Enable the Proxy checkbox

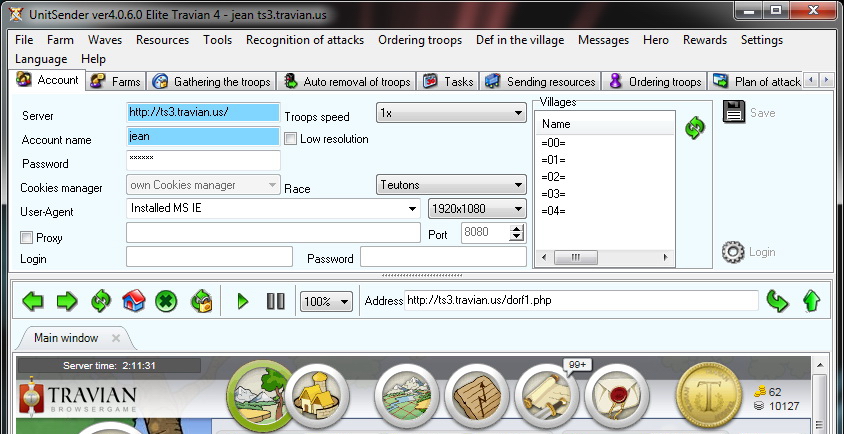[26, 237]
